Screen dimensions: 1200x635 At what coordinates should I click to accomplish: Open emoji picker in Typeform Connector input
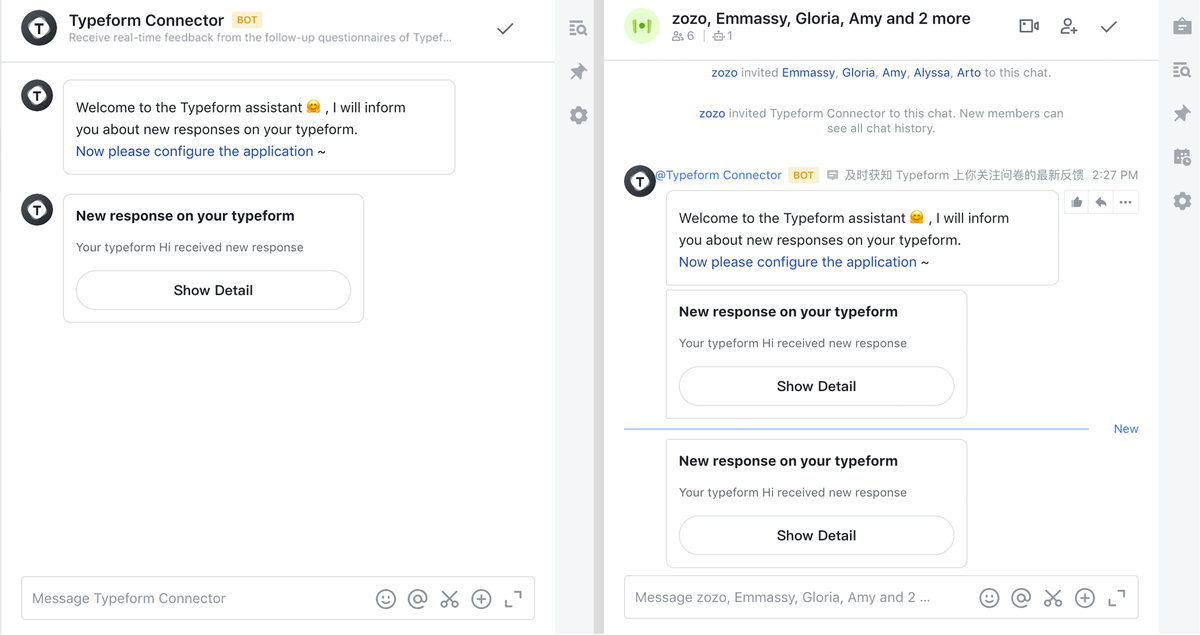tap(386, 599)
